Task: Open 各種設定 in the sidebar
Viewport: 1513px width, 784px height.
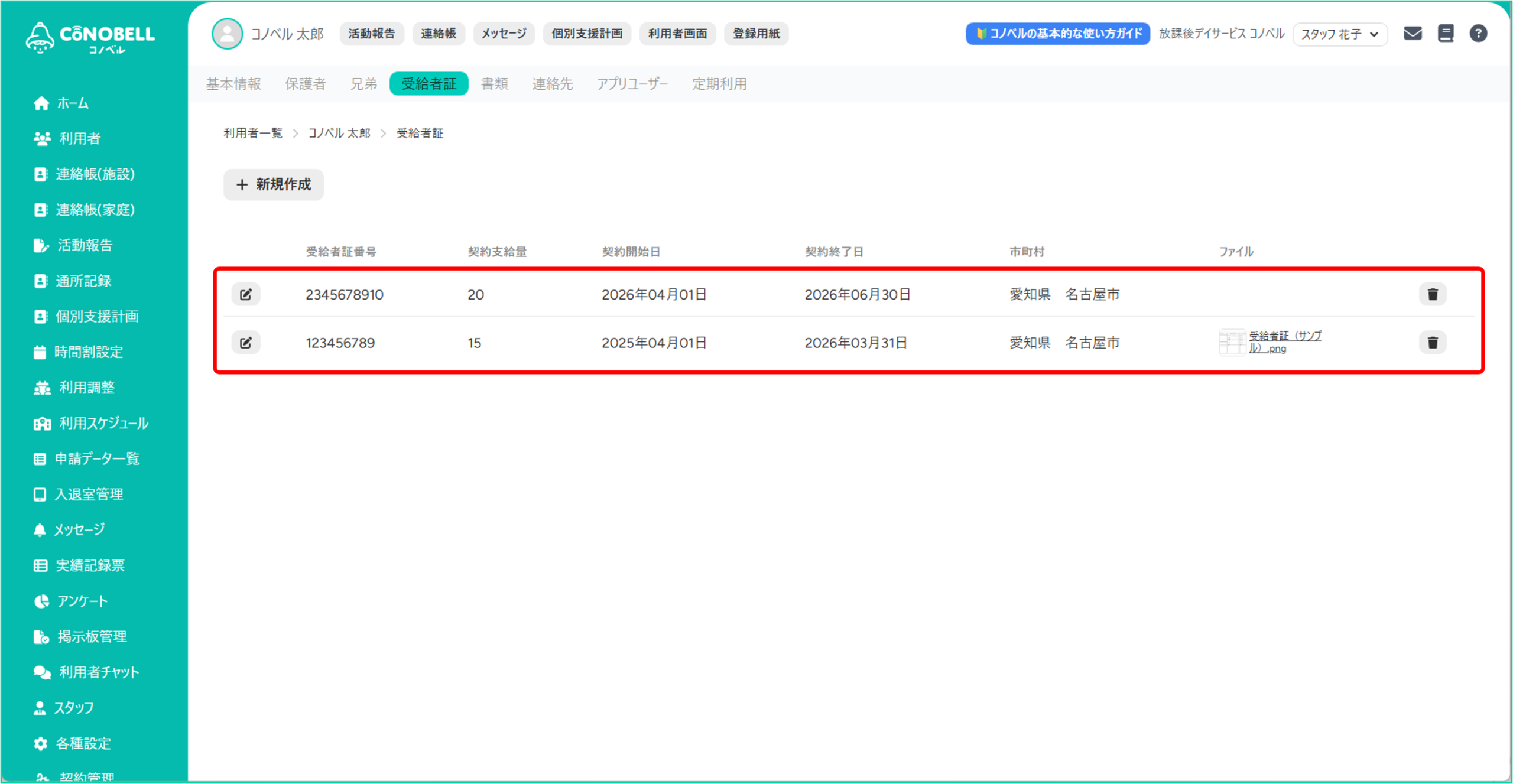Action: [x=83, y=743]
